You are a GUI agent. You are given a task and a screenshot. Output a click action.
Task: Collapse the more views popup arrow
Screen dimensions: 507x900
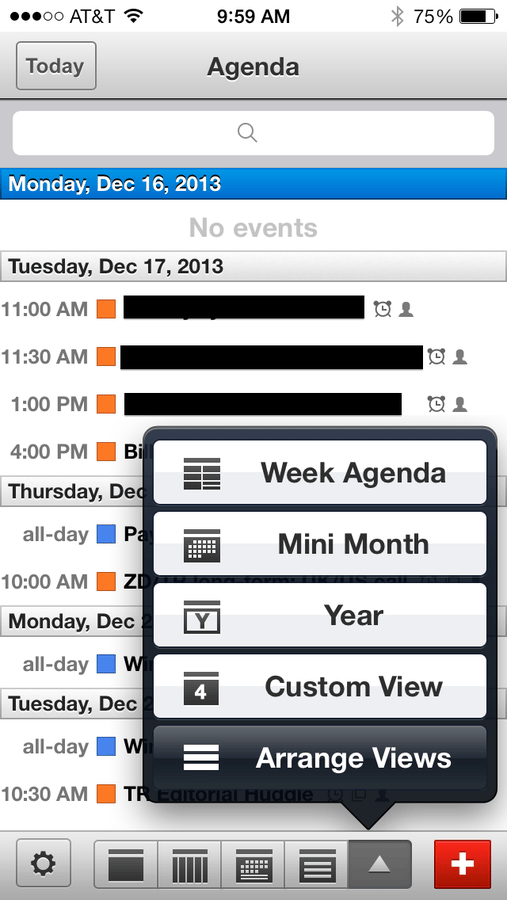380,864
